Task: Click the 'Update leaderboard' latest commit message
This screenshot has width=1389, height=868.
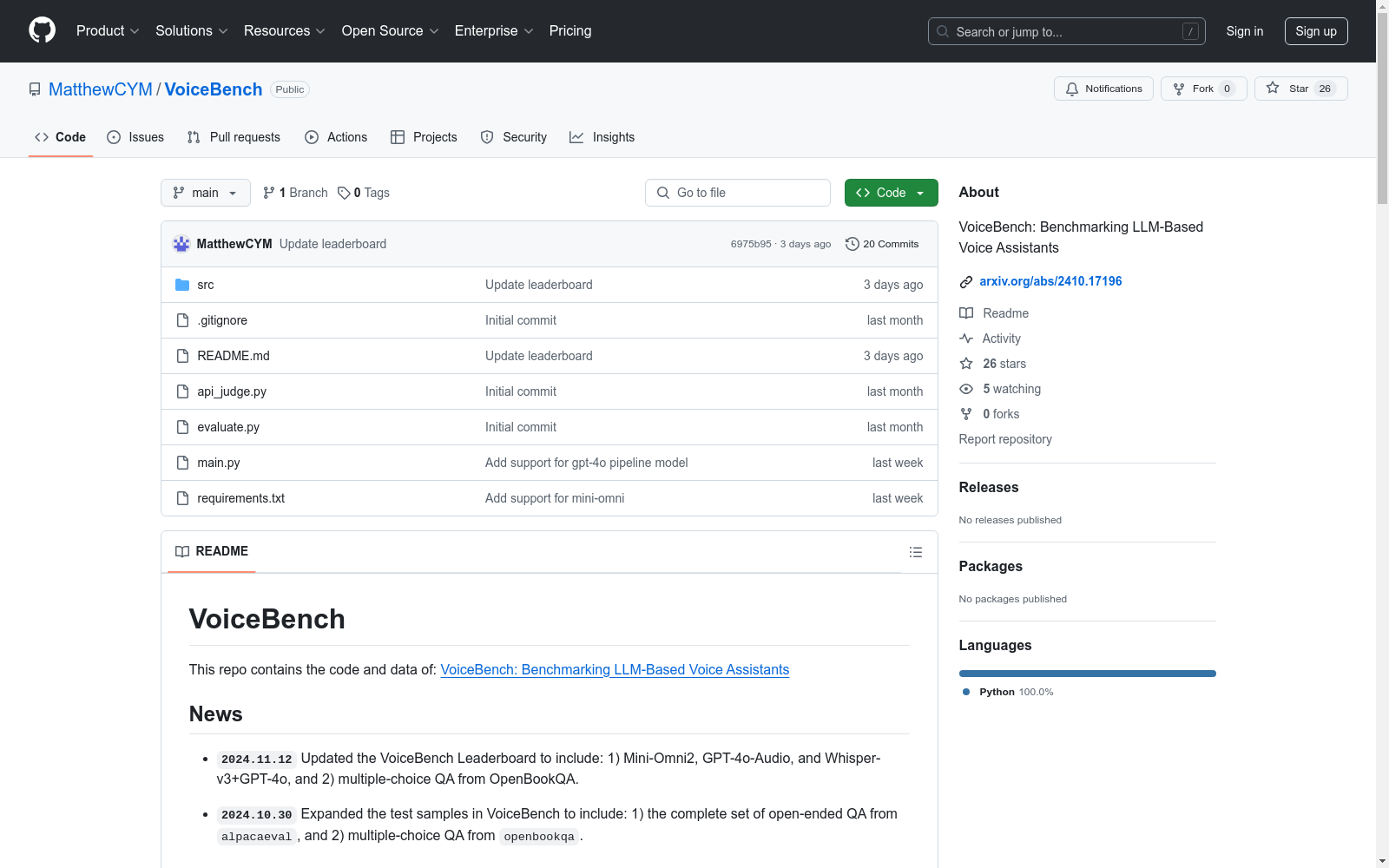Action: click(332, 244)
